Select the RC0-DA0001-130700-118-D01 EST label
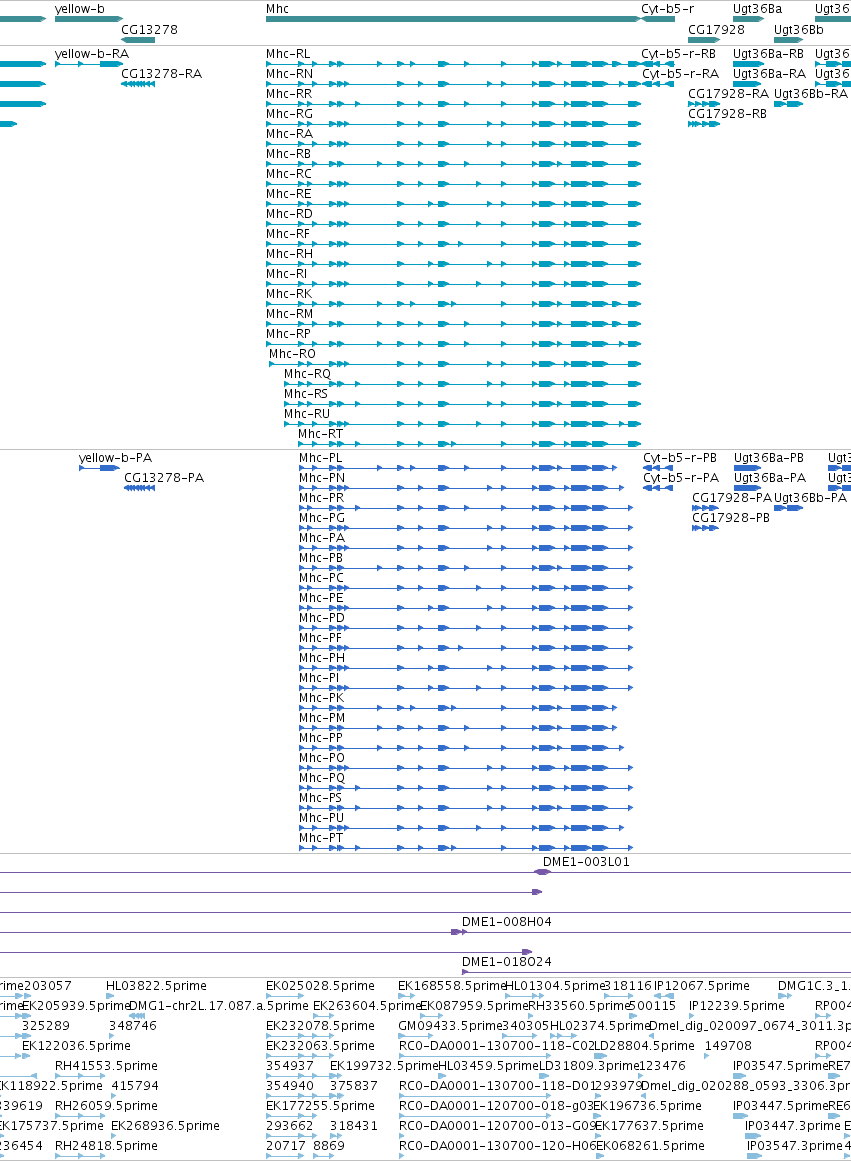This screenshot has width=851, height=1161. click(x=497, y=1086)
